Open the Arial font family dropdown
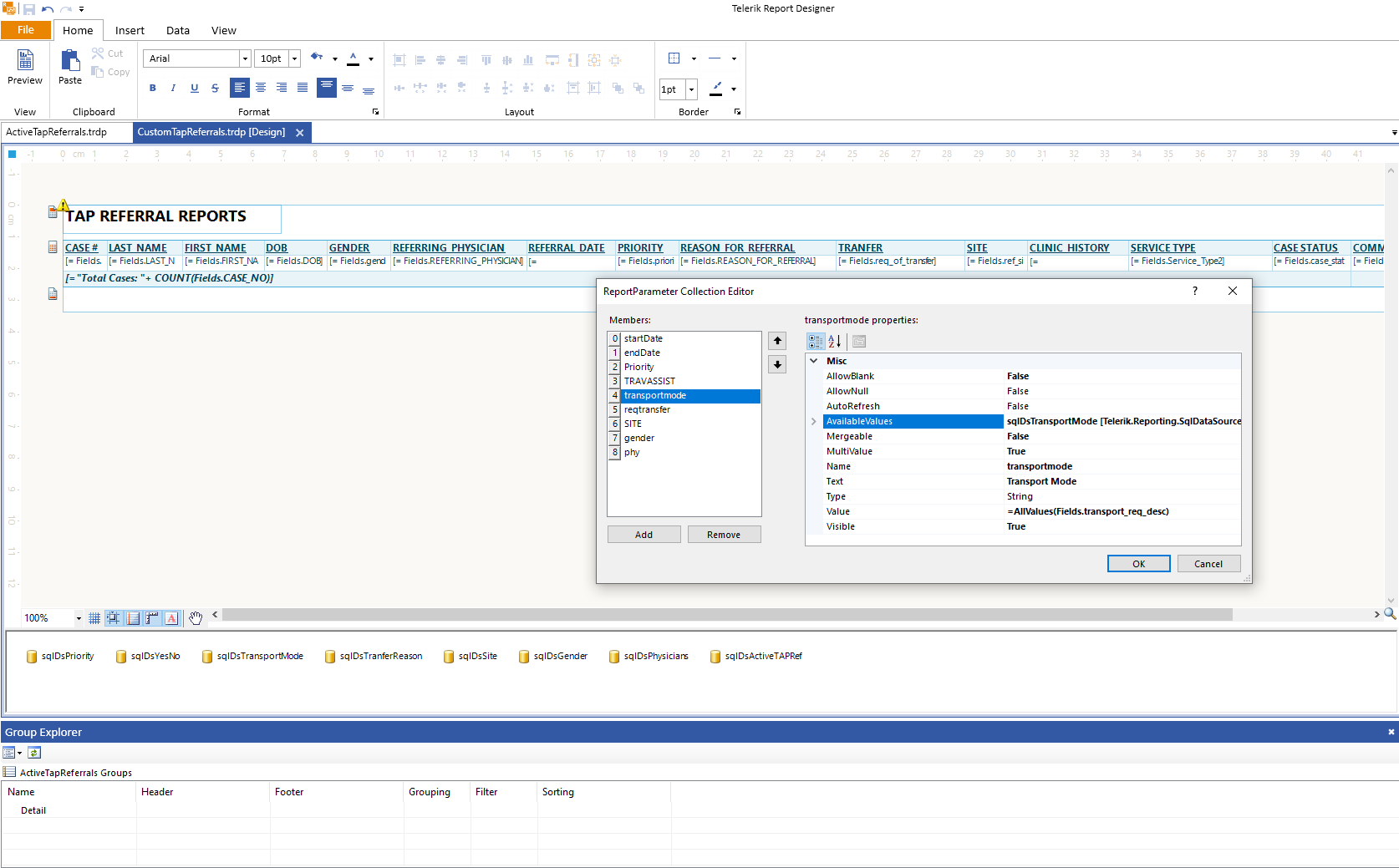Image resolution: width=1399 pixels, height=868 pixels. click(x=245, y=58)
